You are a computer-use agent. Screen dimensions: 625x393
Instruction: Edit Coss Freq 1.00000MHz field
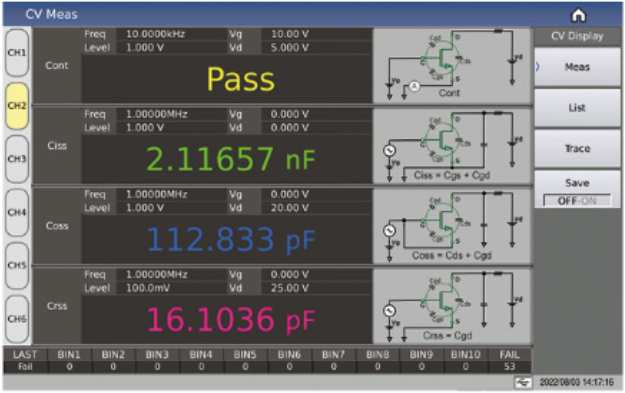tap(171, 195)
